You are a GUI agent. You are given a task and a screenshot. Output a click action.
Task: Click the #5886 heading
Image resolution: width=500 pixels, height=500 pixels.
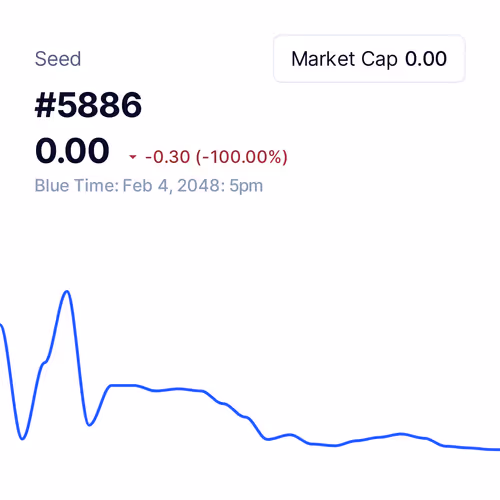click(x=88, y=105)
